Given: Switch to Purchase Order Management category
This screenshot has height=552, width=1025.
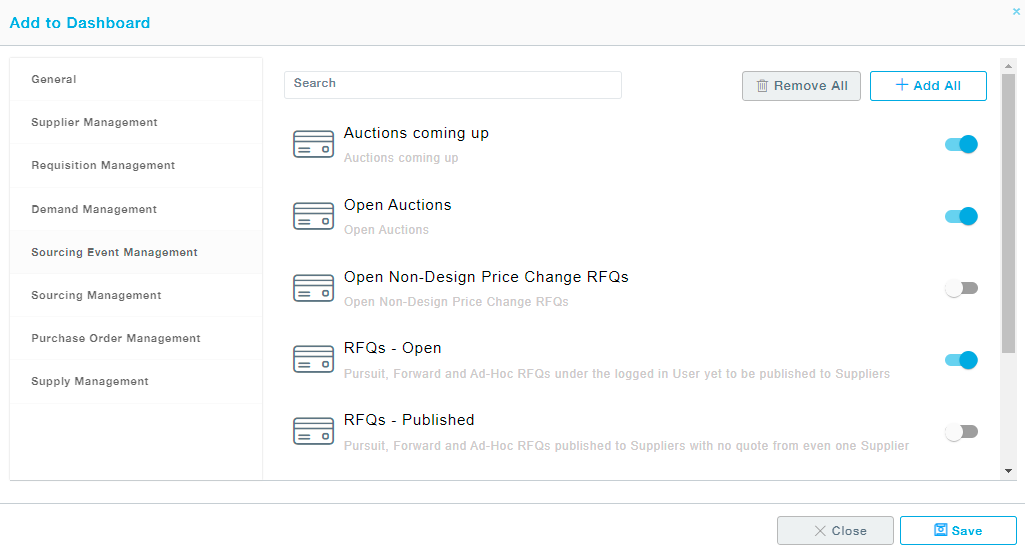Looking at the screenshot, I should pos(116,338).
